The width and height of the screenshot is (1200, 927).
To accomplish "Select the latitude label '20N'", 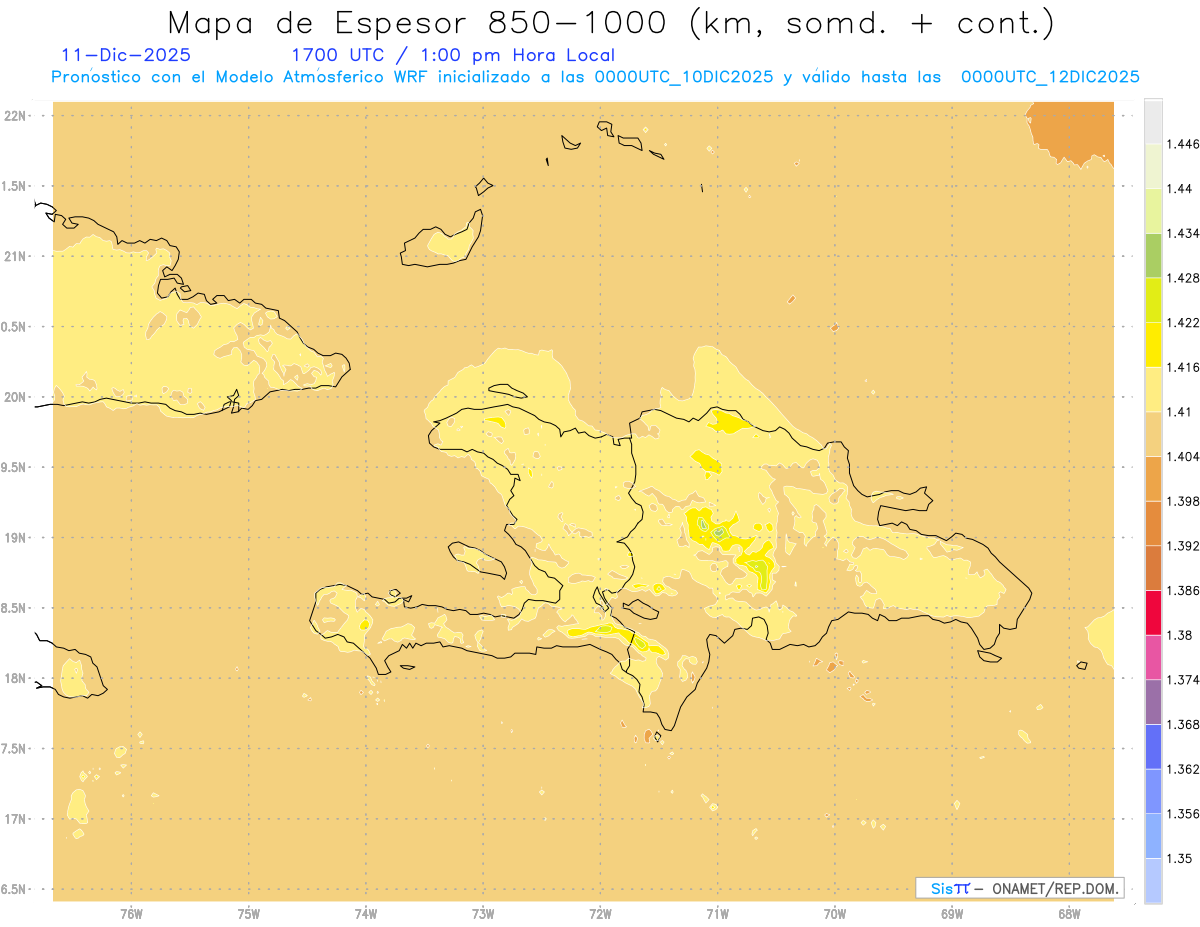I will [x=15, y=397].
